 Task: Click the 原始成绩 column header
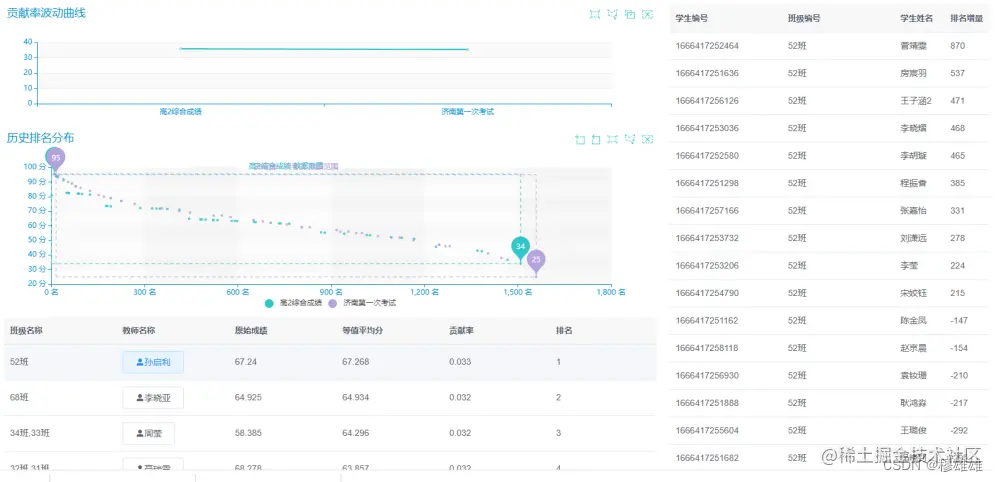(x=251, y=330)
